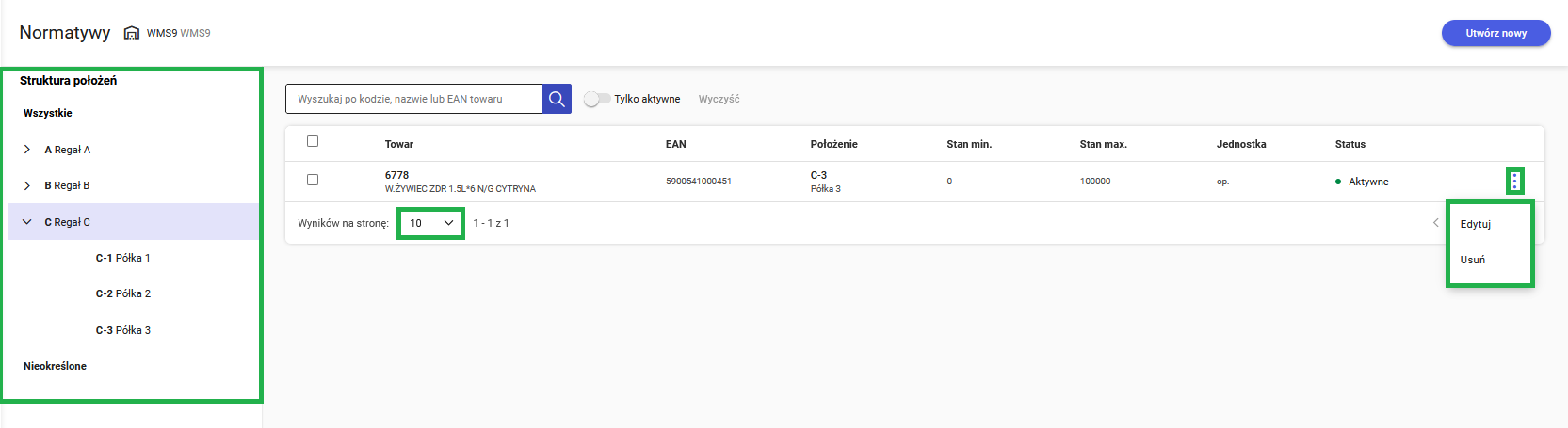Check the select-all header checkbox
This screenshot has height=428, width=1568.
313,142
